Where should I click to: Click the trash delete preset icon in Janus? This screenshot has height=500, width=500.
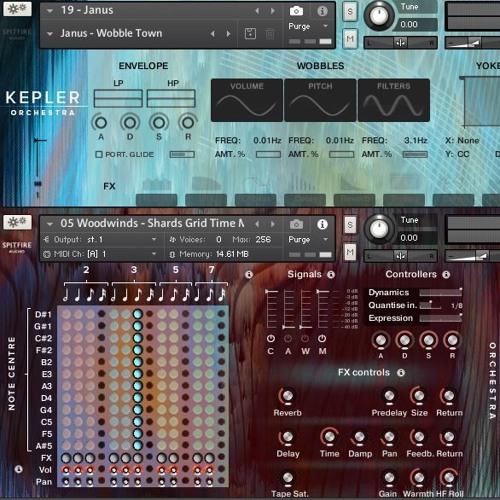coord(270,34)
